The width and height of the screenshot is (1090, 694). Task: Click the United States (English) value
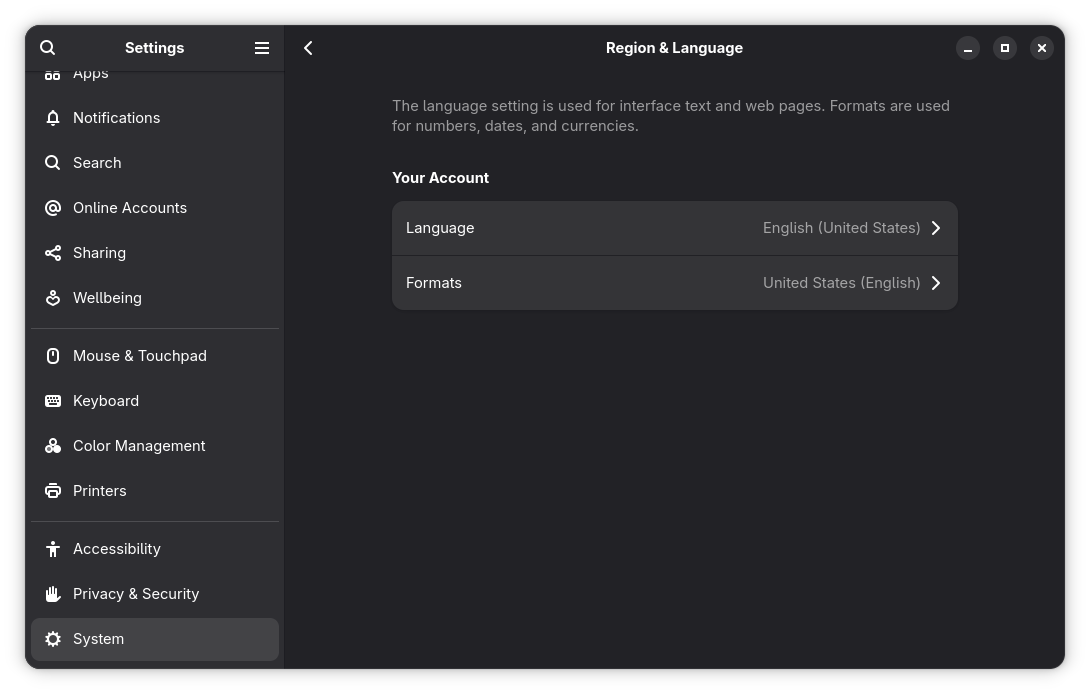click(x=841, y=283)
